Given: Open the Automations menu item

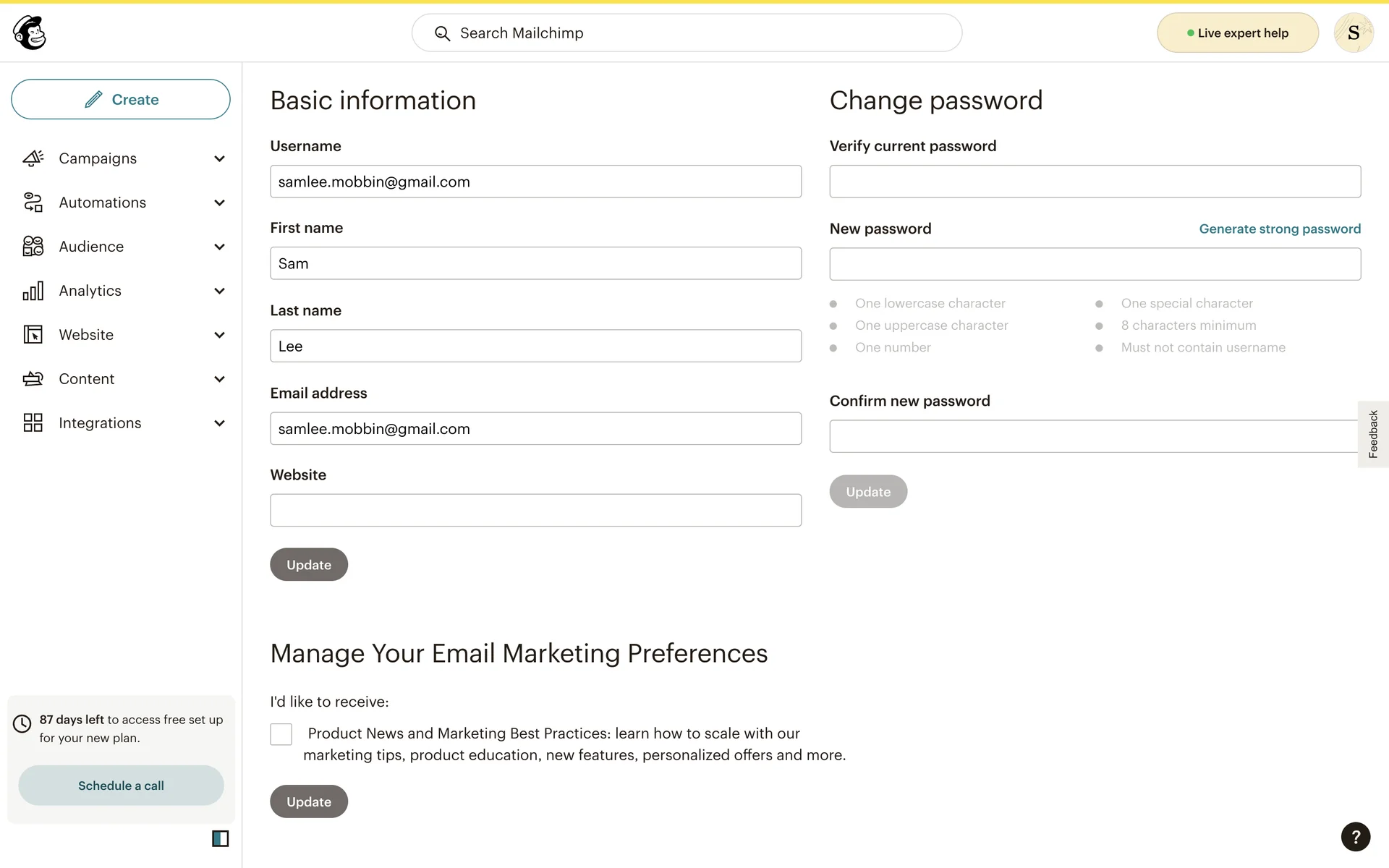Looking at the screenshot, I should tap(102, 203).
